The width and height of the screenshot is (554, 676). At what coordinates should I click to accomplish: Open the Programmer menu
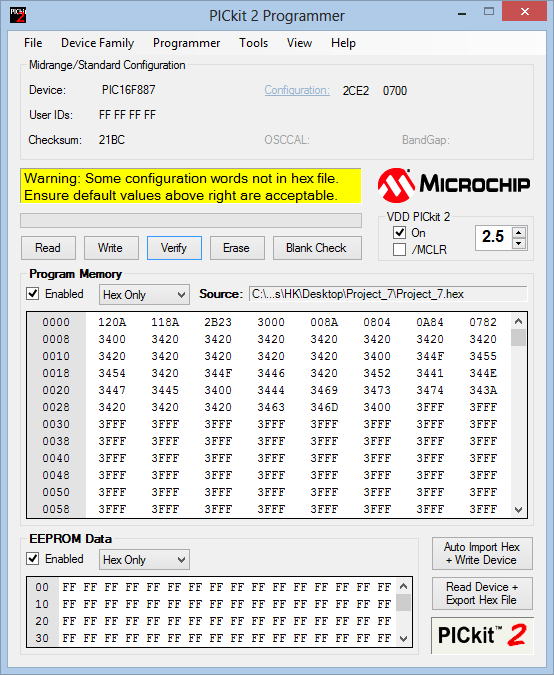coord(186,43)
